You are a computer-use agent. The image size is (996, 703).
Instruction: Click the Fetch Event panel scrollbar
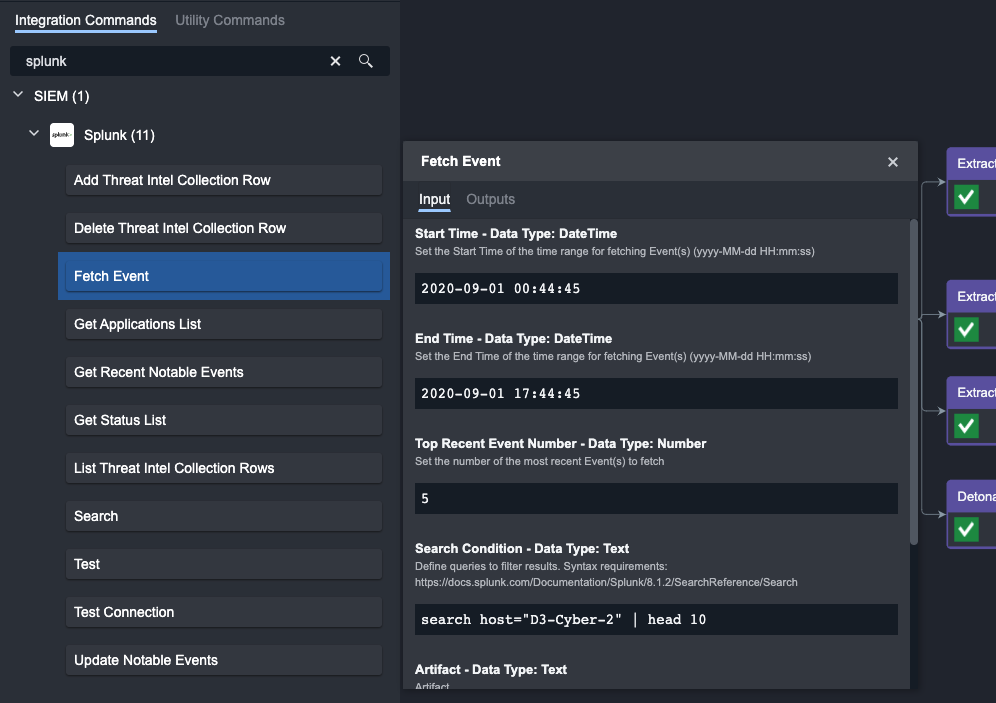pyautogui.click(x=913, y=380)
